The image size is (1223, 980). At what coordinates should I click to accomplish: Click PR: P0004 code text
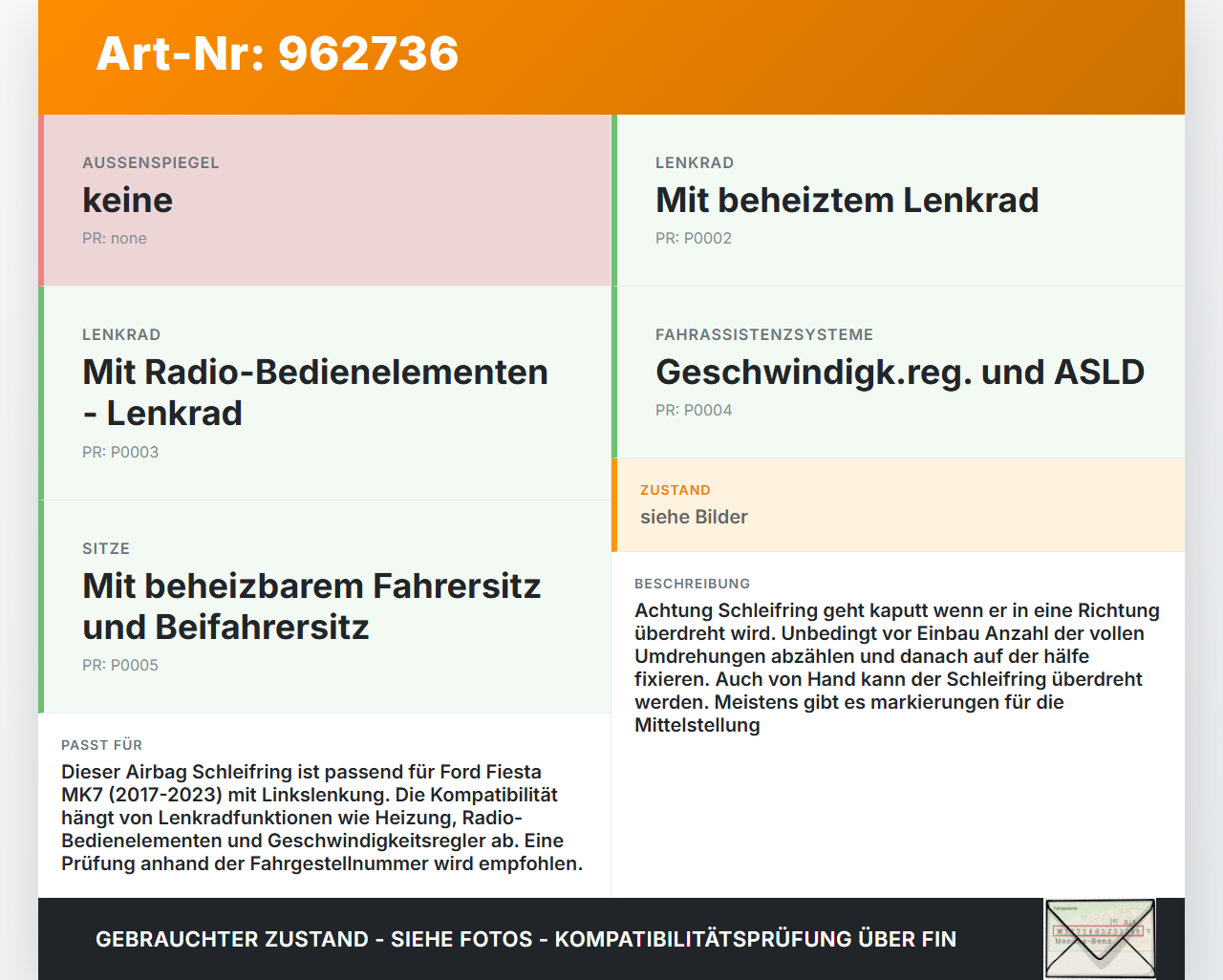point(694,409)
